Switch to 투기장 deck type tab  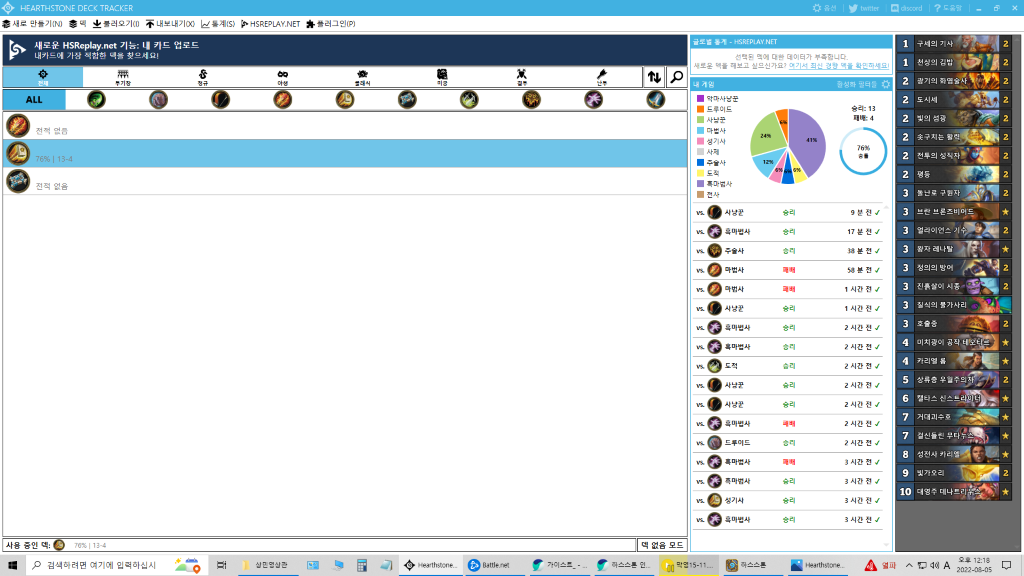coord(123,77)
